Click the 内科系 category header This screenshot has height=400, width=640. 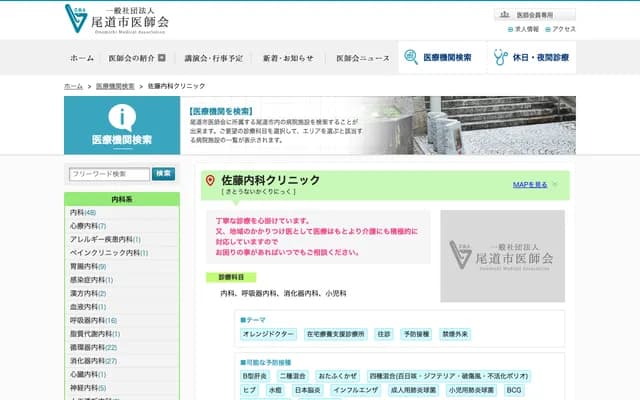pos(122,199)
